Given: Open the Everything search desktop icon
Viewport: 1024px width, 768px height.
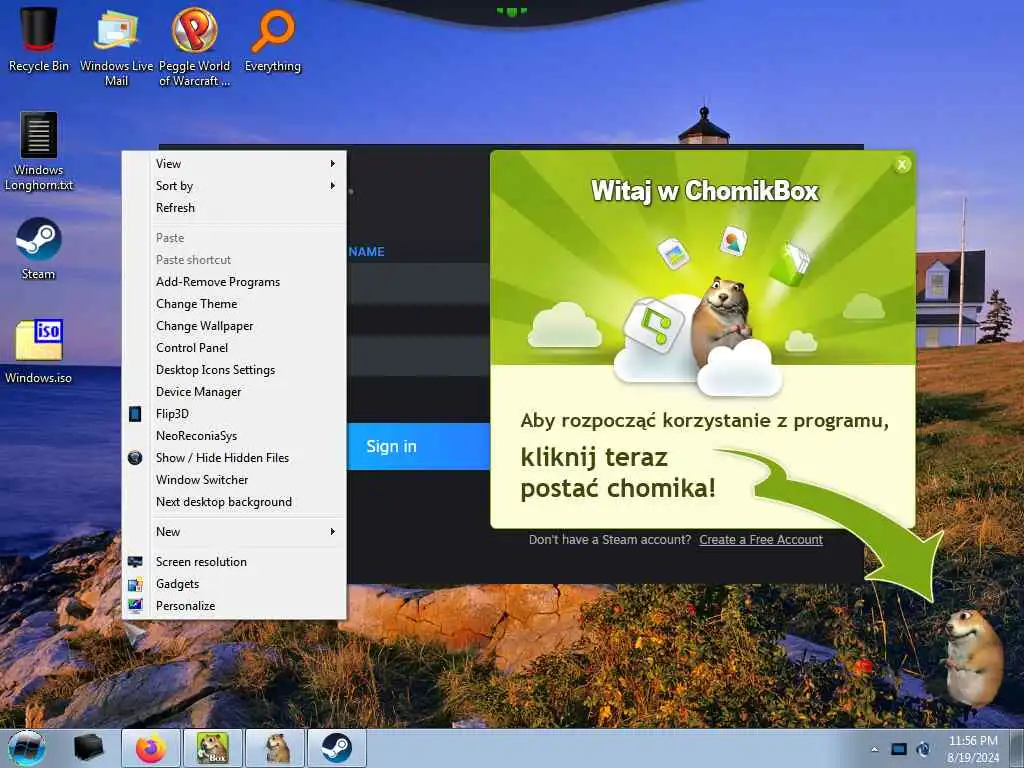Looking at the screenshot, I should (x=272, y=39).
